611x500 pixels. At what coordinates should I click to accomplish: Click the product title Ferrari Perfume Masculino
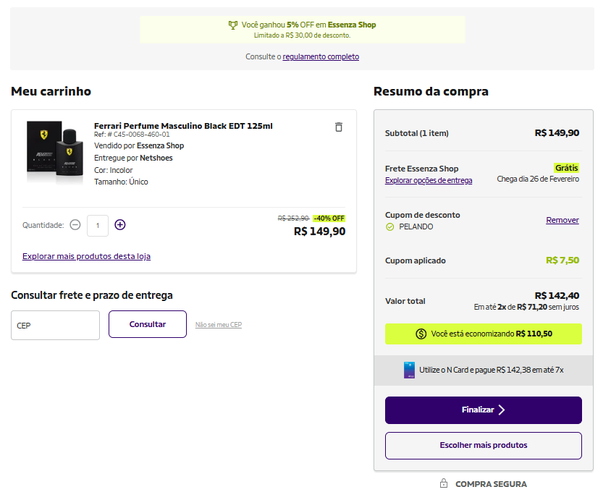183,126
